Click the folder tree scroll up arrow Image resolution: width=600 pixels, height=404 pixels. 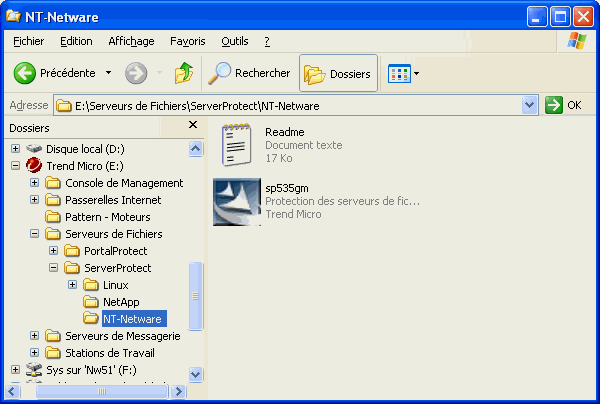[196, 148]
